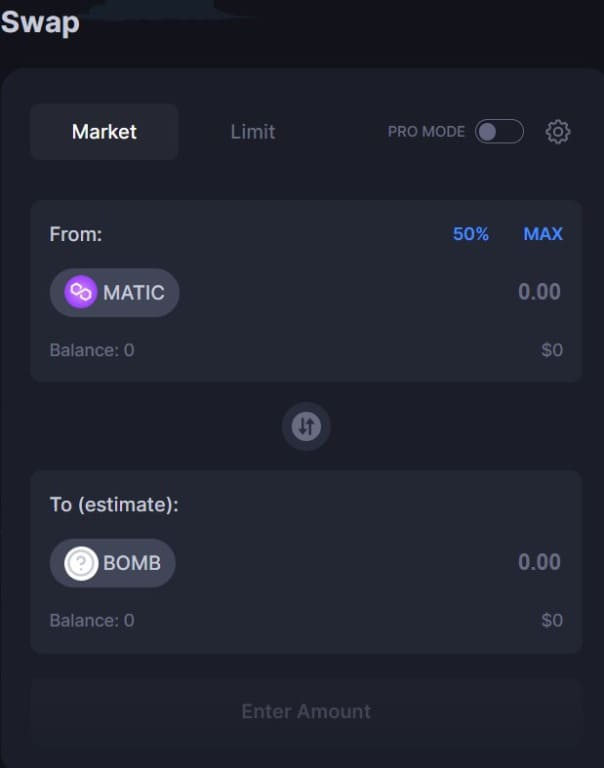Click the Swap page heading
The image size is (604, 768).
(x=40, y=23)
